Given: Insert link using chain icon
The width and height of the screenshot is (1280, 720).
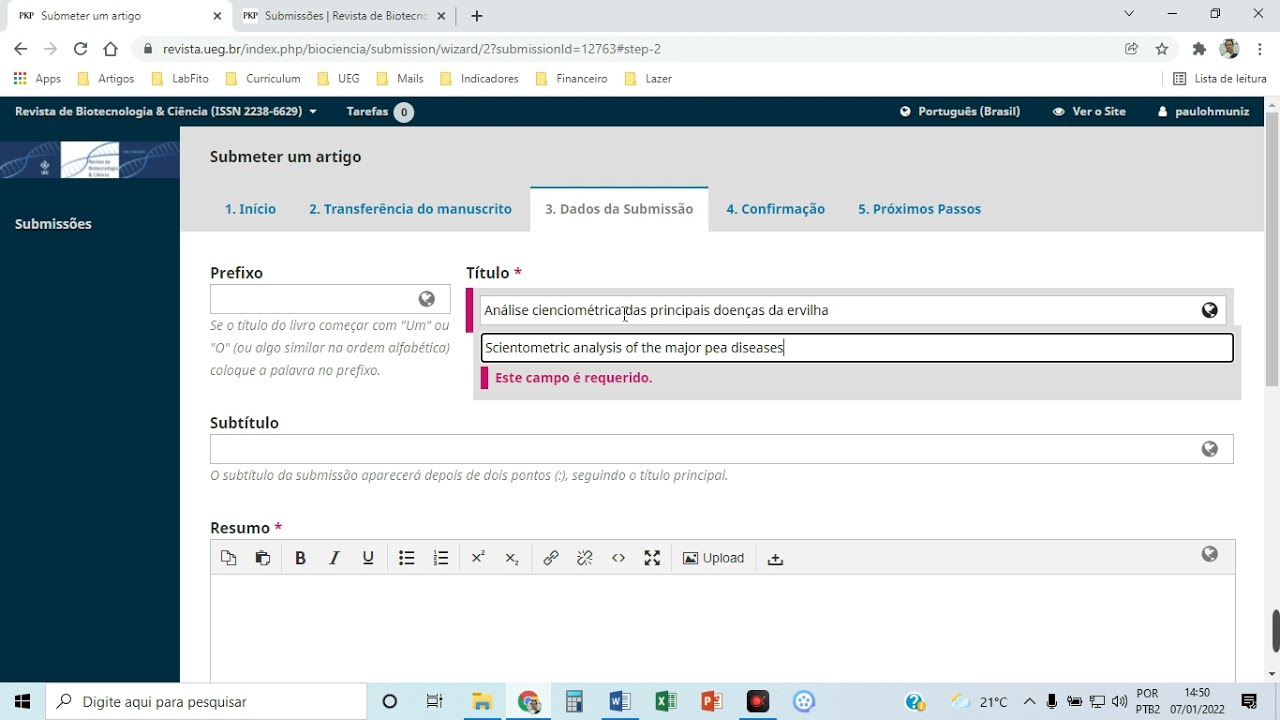Looking at the screenshot, I should [x=551, y=558].
